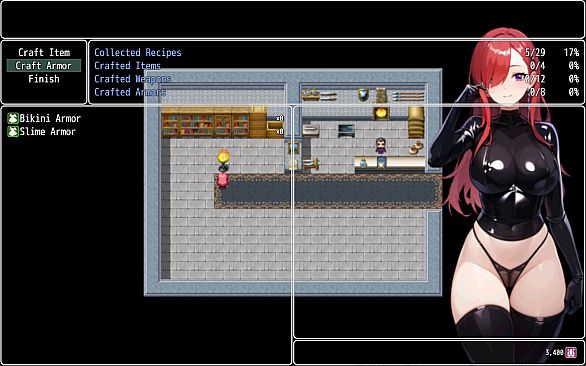Click the Crafted Weapons label
586x366 pixels.
click(132, 79)
